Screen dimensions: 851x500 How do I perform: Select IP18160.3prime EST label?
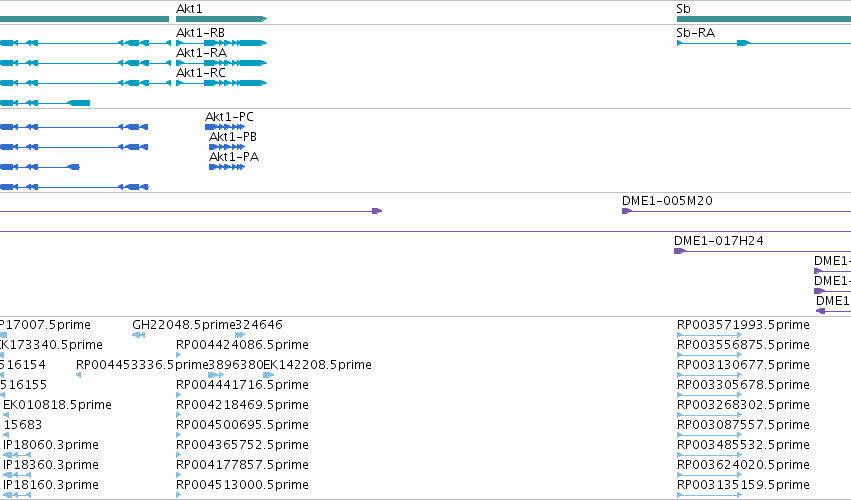50,485
